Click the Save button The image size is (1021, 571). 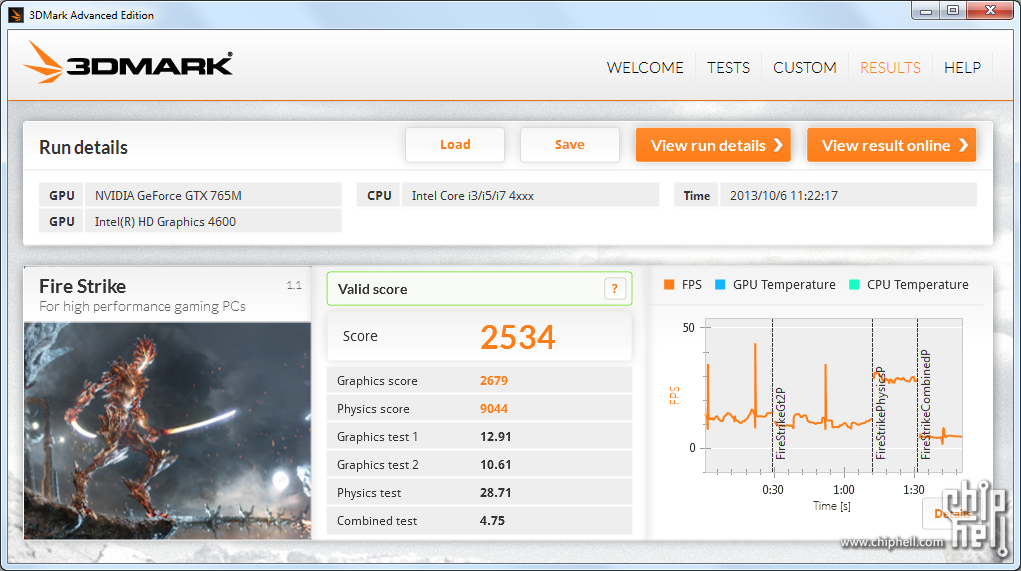[569, 145]
